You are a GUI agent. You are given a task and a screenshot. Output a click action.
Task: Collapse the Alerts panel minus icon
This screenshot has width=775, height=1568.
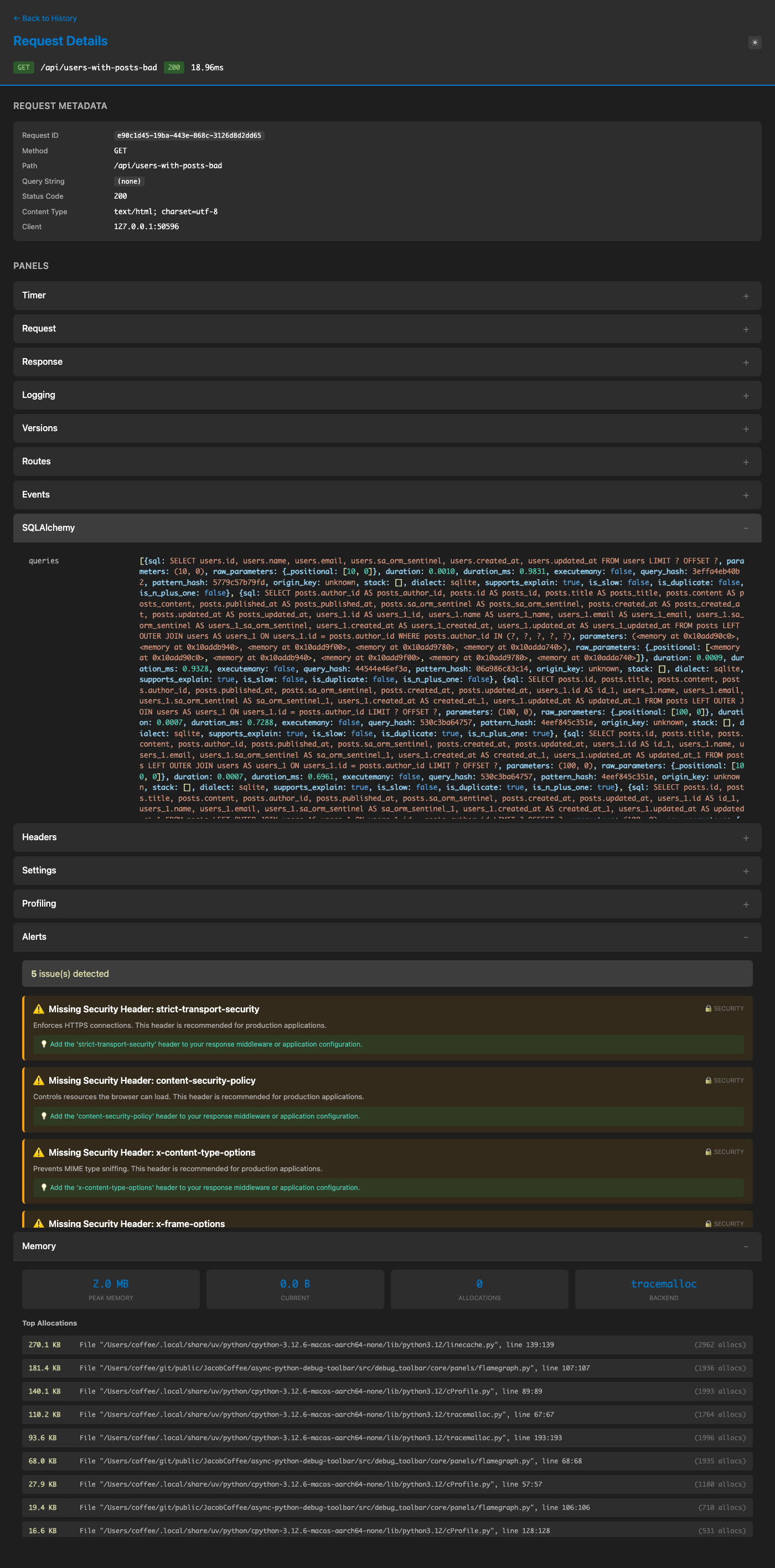click(x=745, y=938)
